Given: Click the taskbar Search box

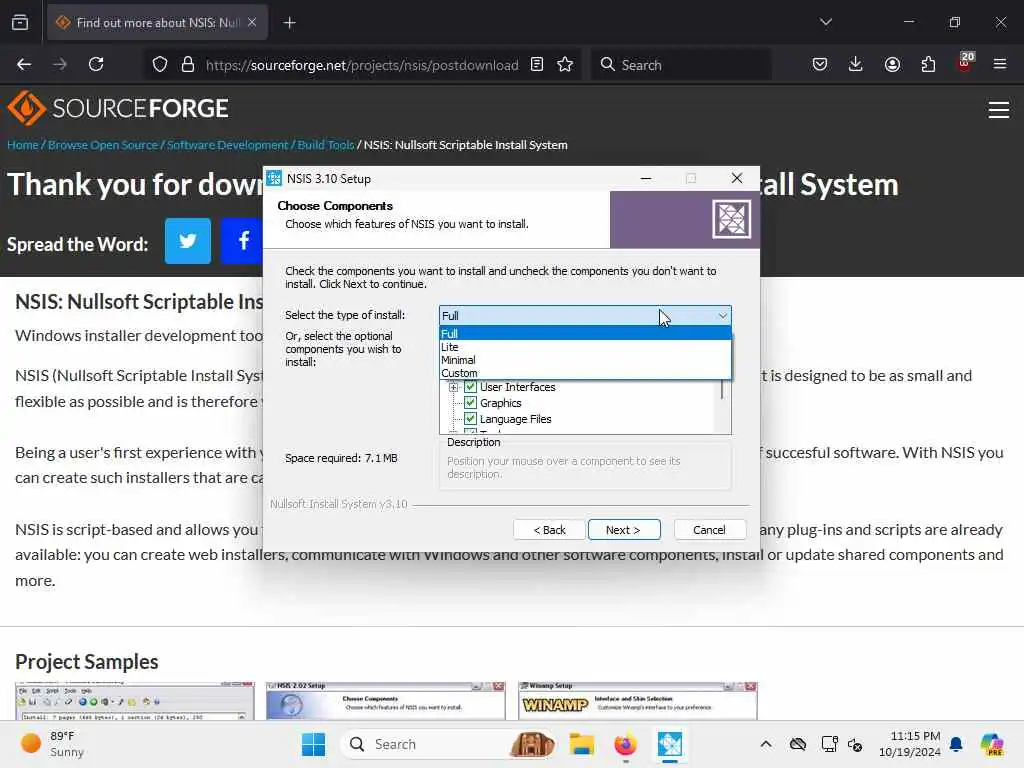Looking at the screenshot, I should coord(449,744).
